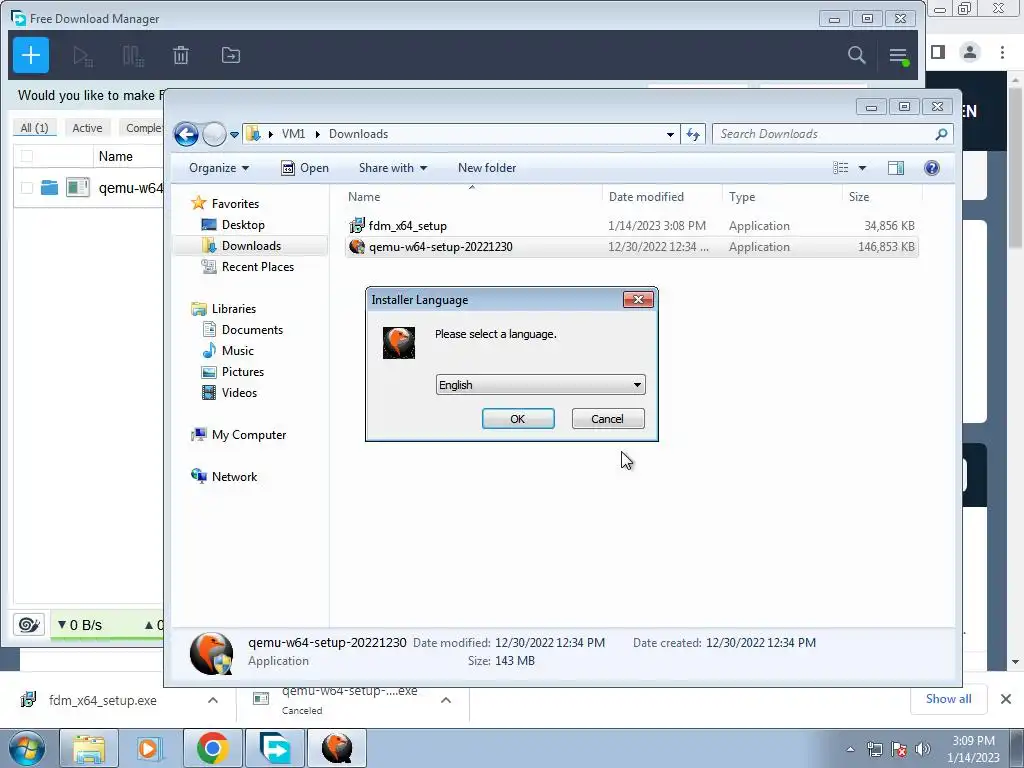This screenshot has height=768, width=1024.
Task: Expand the Share with dropdown
Action: tap(392, 168)
